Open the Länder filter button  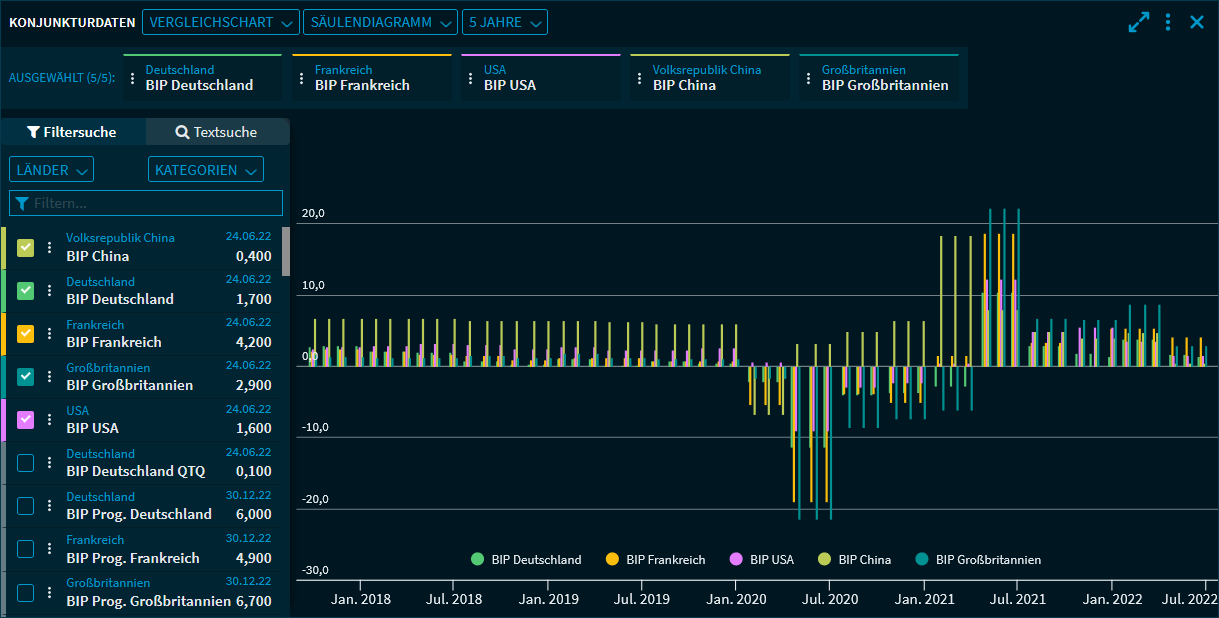(51, 170)
